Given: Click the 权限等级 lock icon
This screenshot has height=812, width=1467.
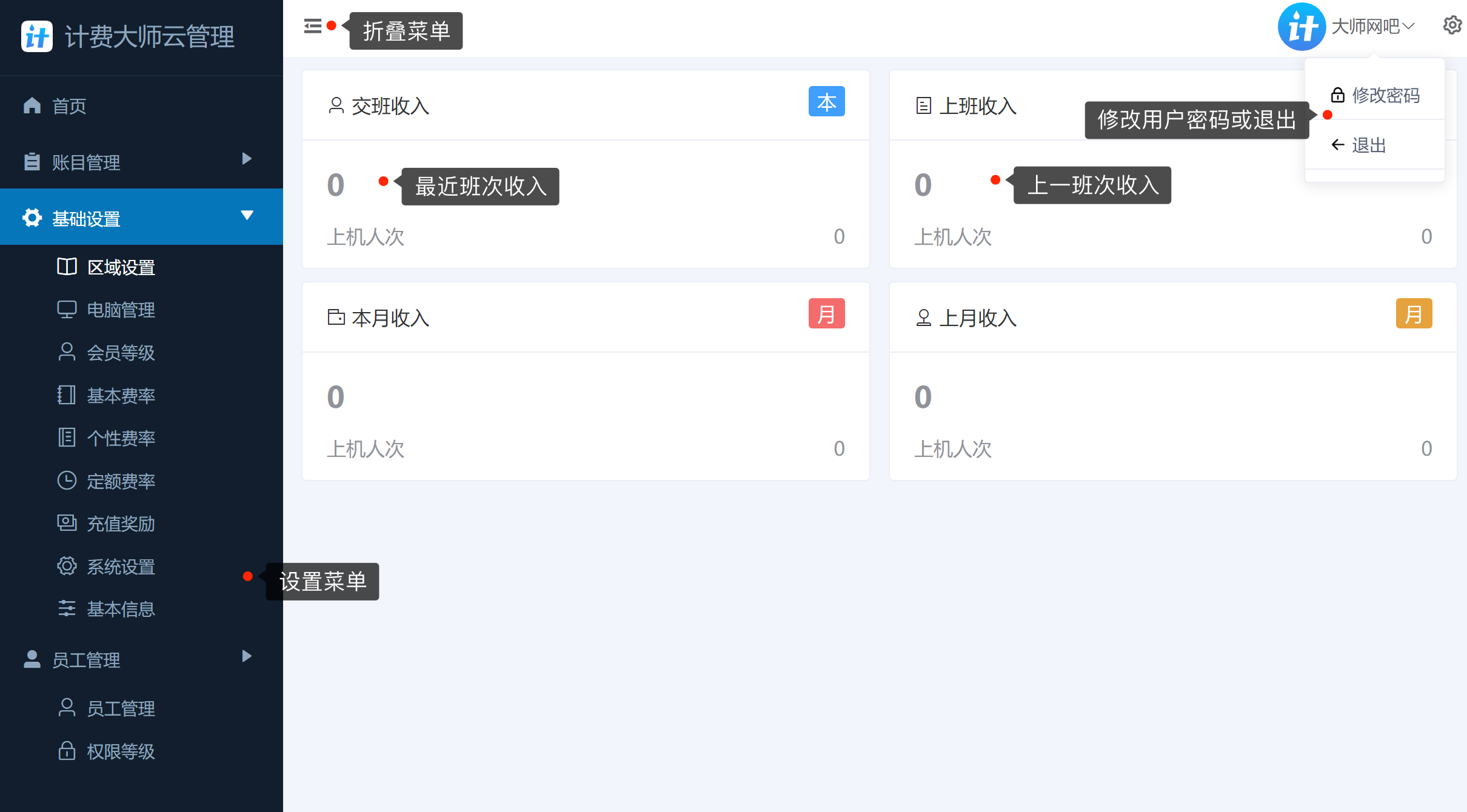Looking at the screenshot, I should pyautogui.click(x=67, y=751).
